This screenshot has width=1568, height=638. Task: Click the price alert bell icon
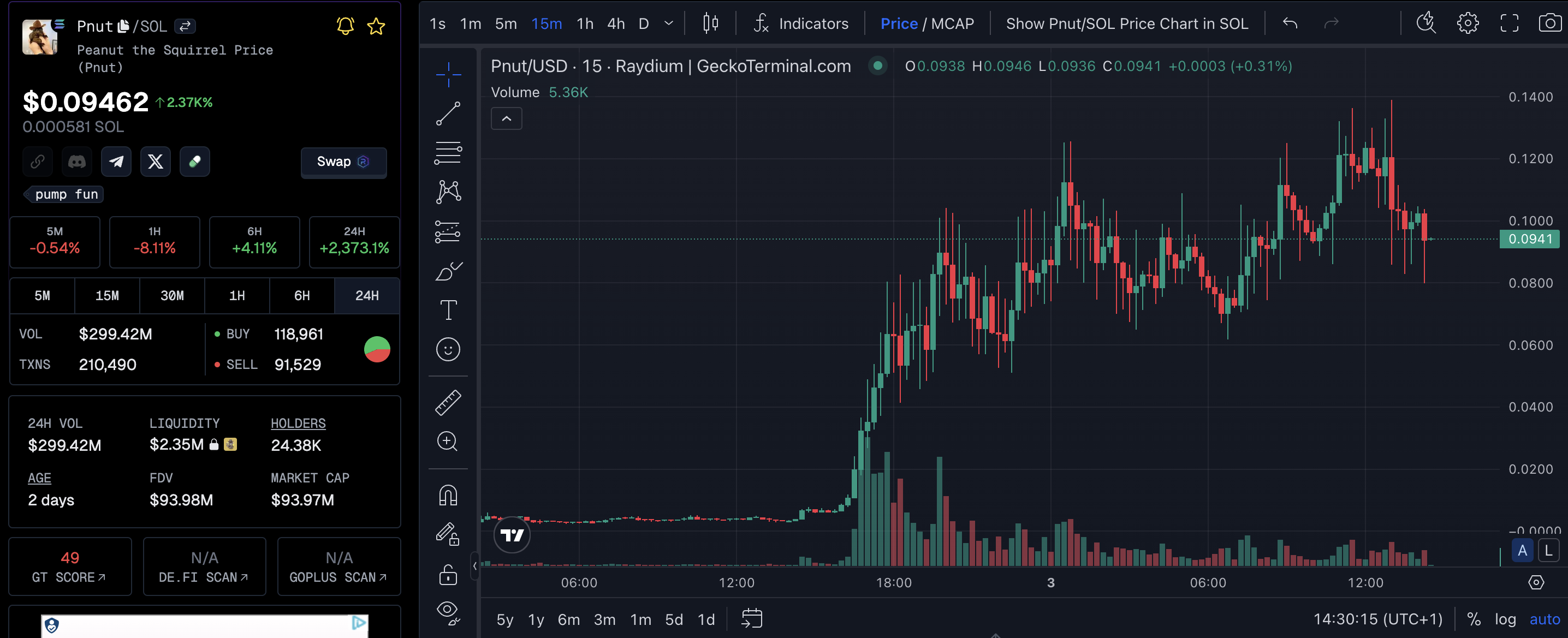click(345, 26)
